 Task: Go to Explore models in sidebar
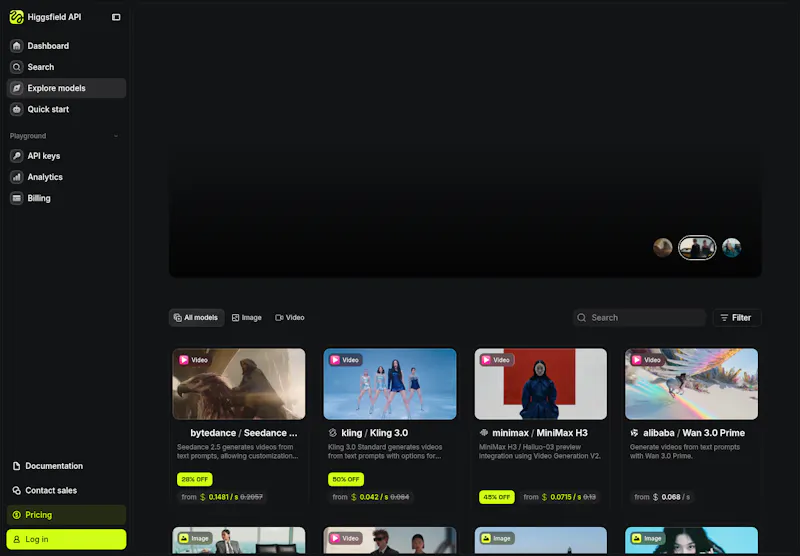pos(66,88)
